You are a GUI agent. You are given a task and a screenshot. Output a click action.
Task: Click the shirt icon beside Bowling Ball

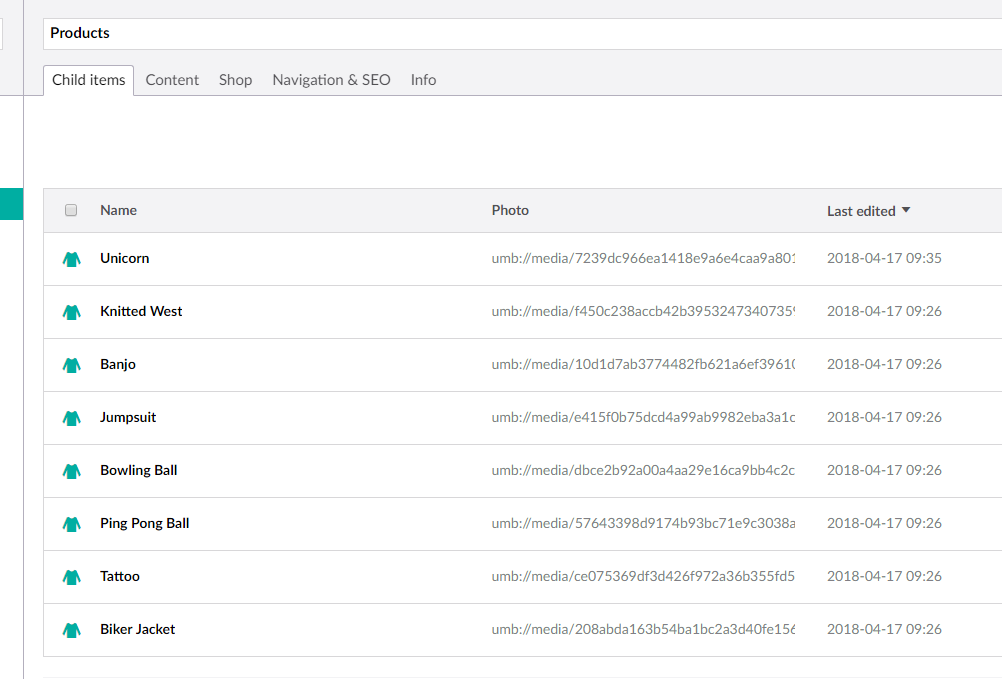point(71,470)
